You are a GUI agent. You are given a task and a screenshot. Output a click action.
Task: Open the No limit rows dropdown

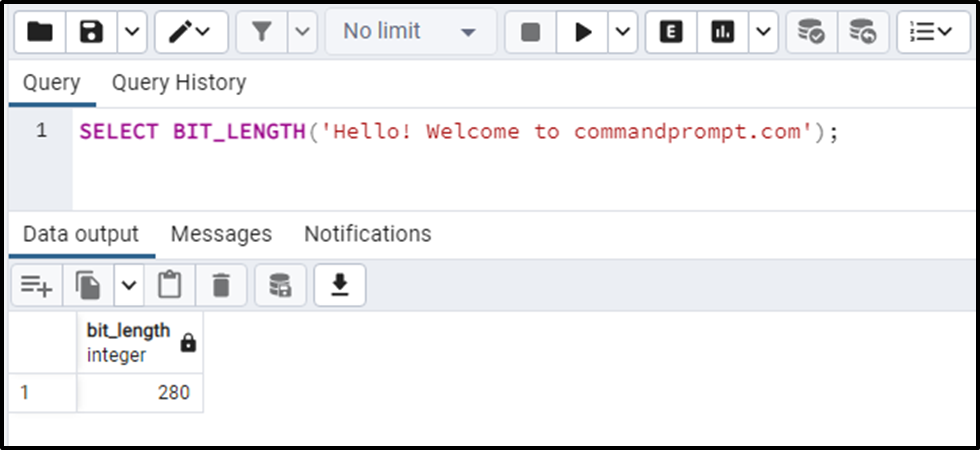point(411,32)
